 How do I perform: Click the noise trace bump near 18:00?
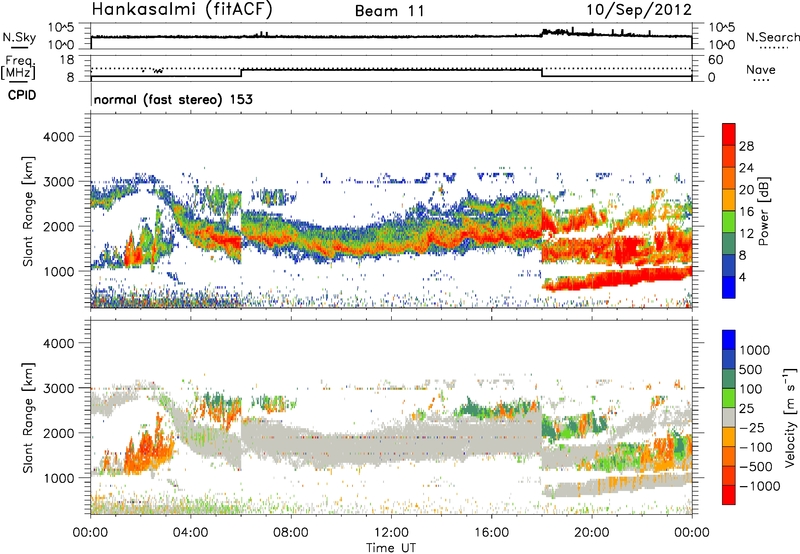click(x=555, y=32)
